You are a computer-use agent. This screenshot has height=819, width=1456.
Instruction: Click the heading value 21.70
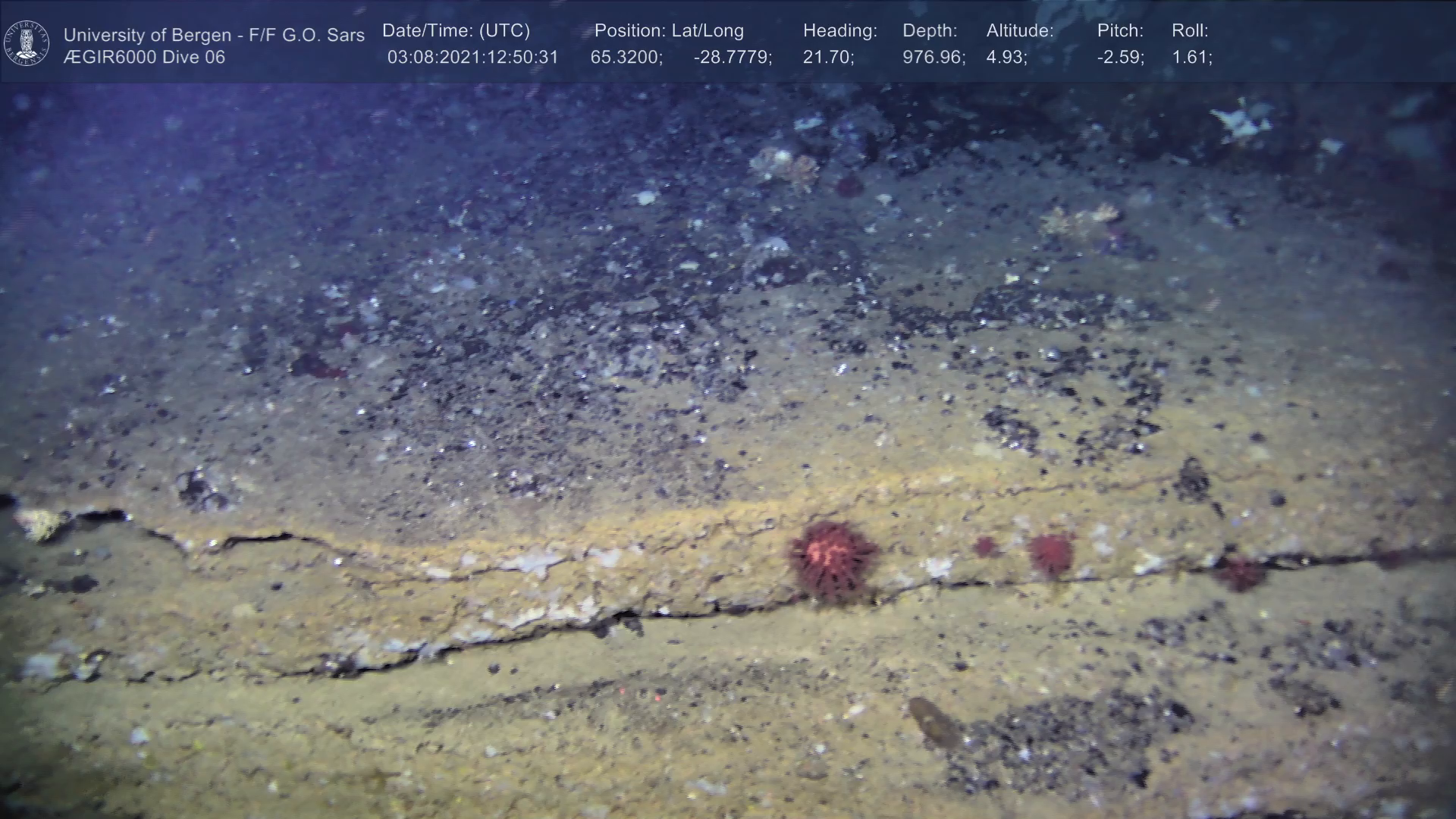point(828,58)
